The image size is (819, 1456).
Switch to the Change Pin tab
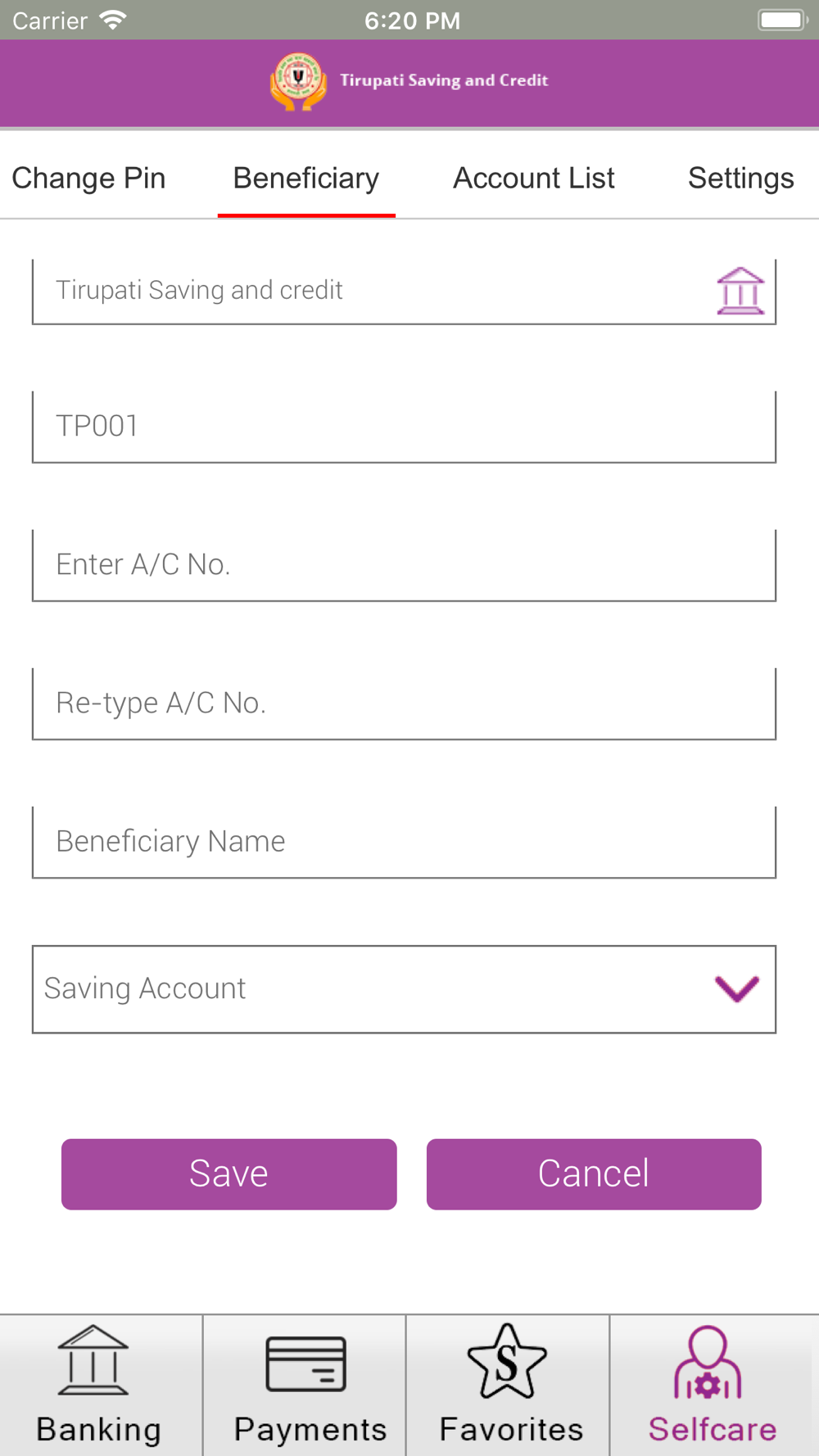click(88, 179)
